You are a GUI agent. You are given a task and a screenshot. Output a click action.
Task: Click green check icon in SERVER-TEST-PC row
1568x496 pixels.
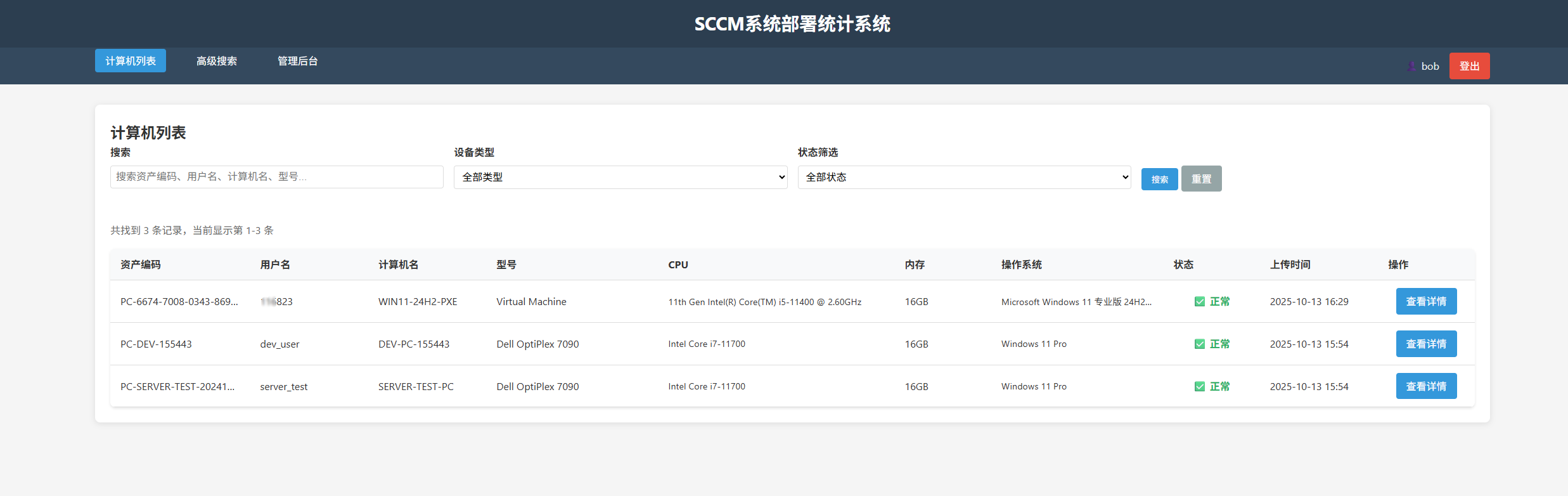point(1200,387)
